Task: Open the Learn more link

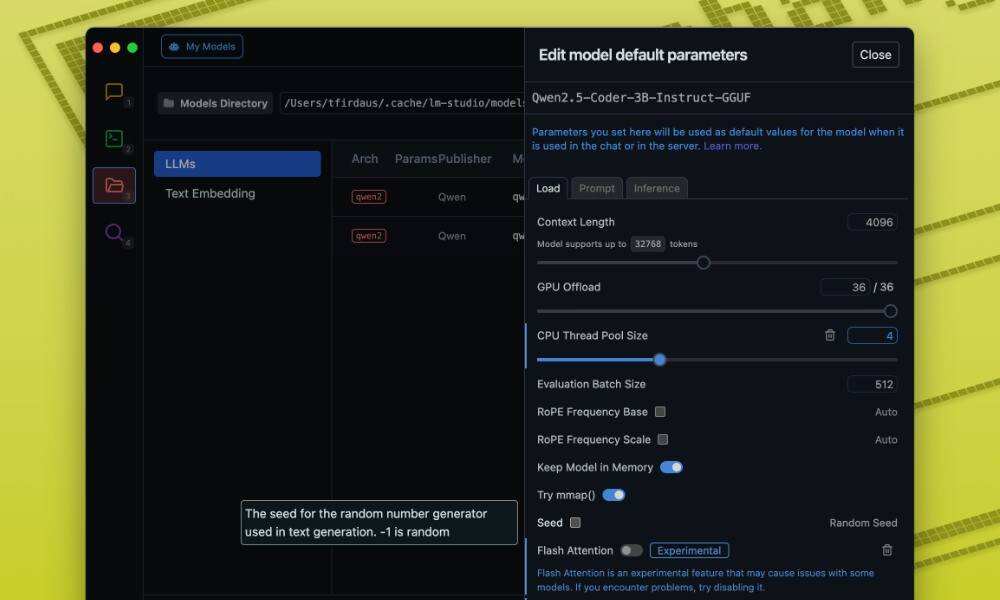Action: coord(732,146)
